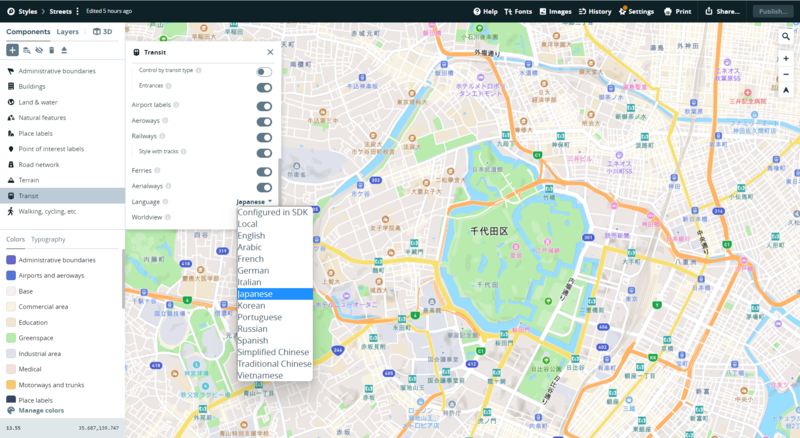This screenshot has width=800, height=438.
Task: Open style History
Action: tap(595, 11)
